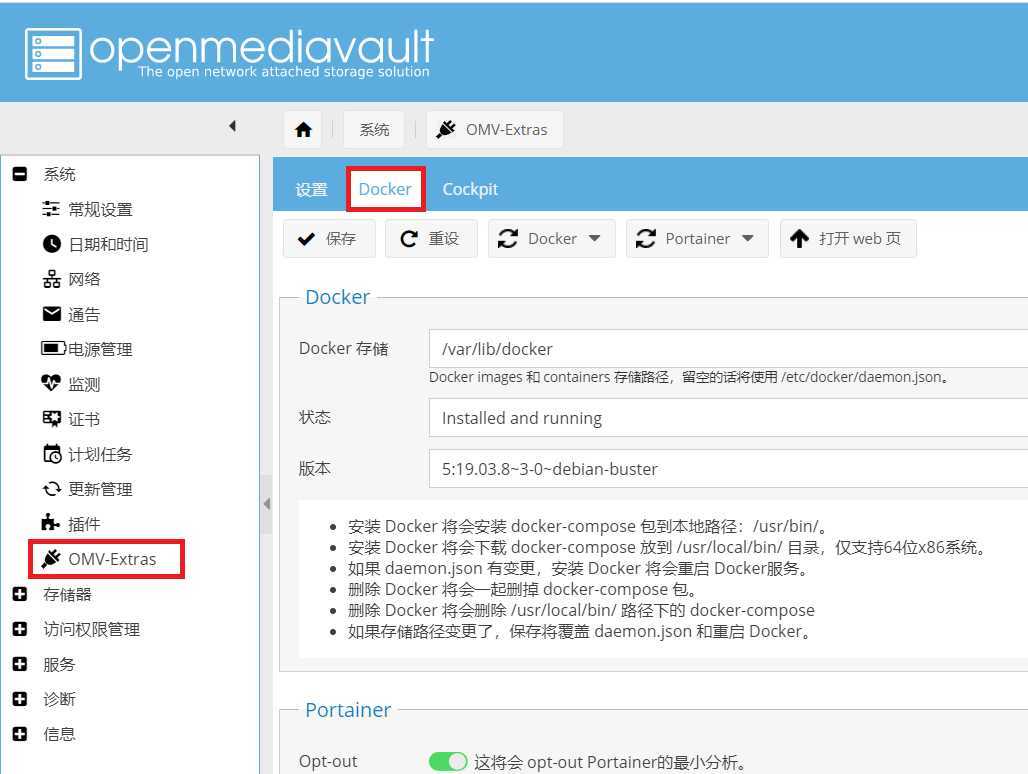Reset the form with 重设

click(431, 239)
